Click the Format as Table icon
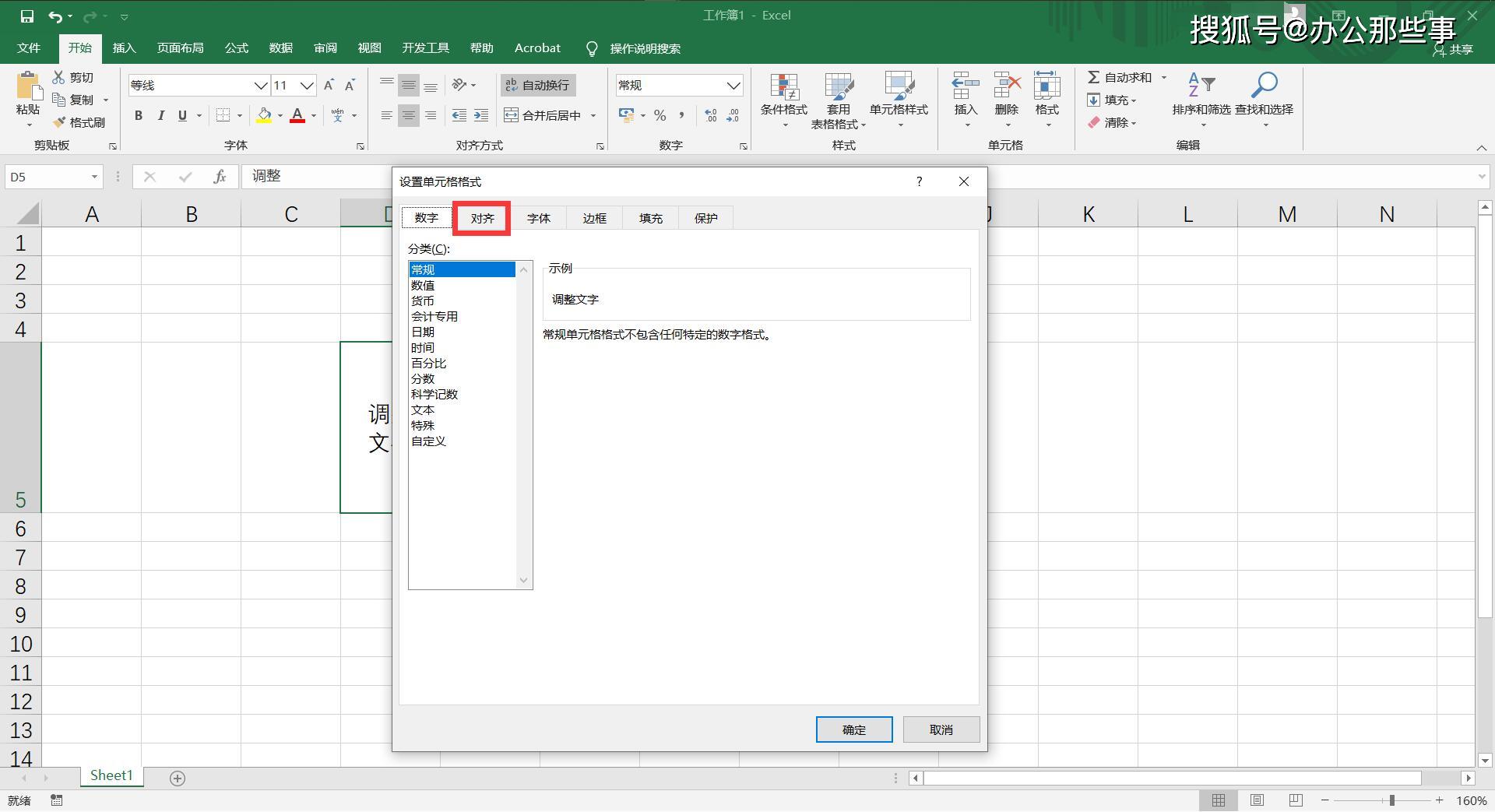1495x812 pixels. tap(839, 86)
